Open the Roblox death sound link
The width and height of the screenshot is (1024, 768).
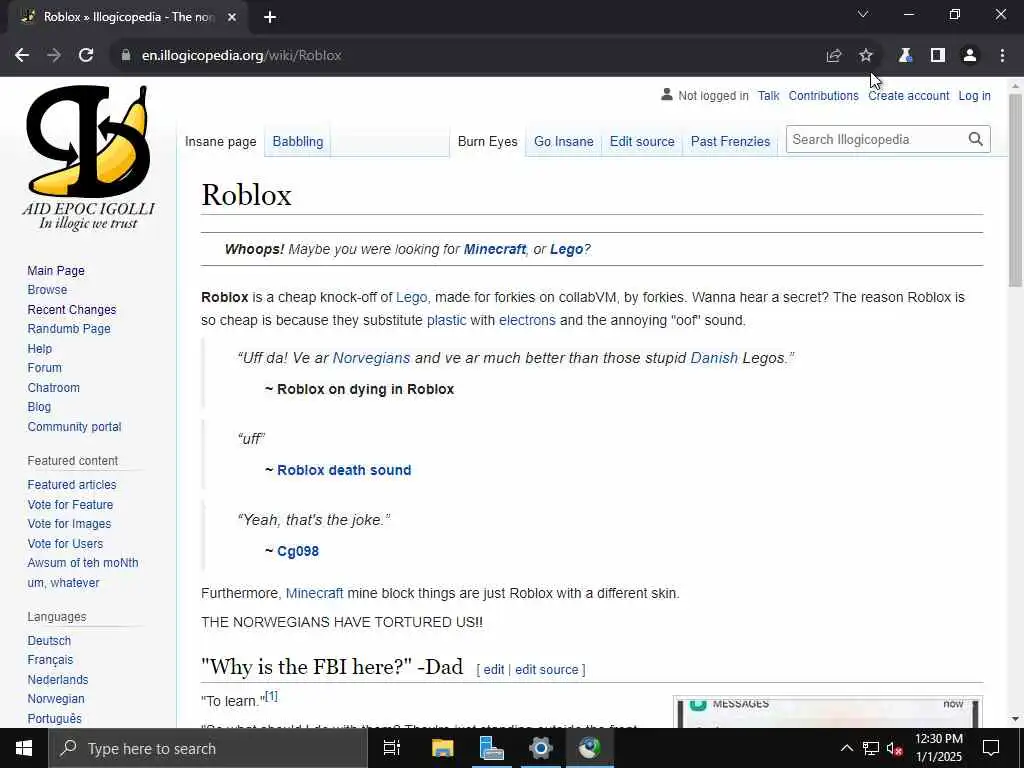(344, 470)
